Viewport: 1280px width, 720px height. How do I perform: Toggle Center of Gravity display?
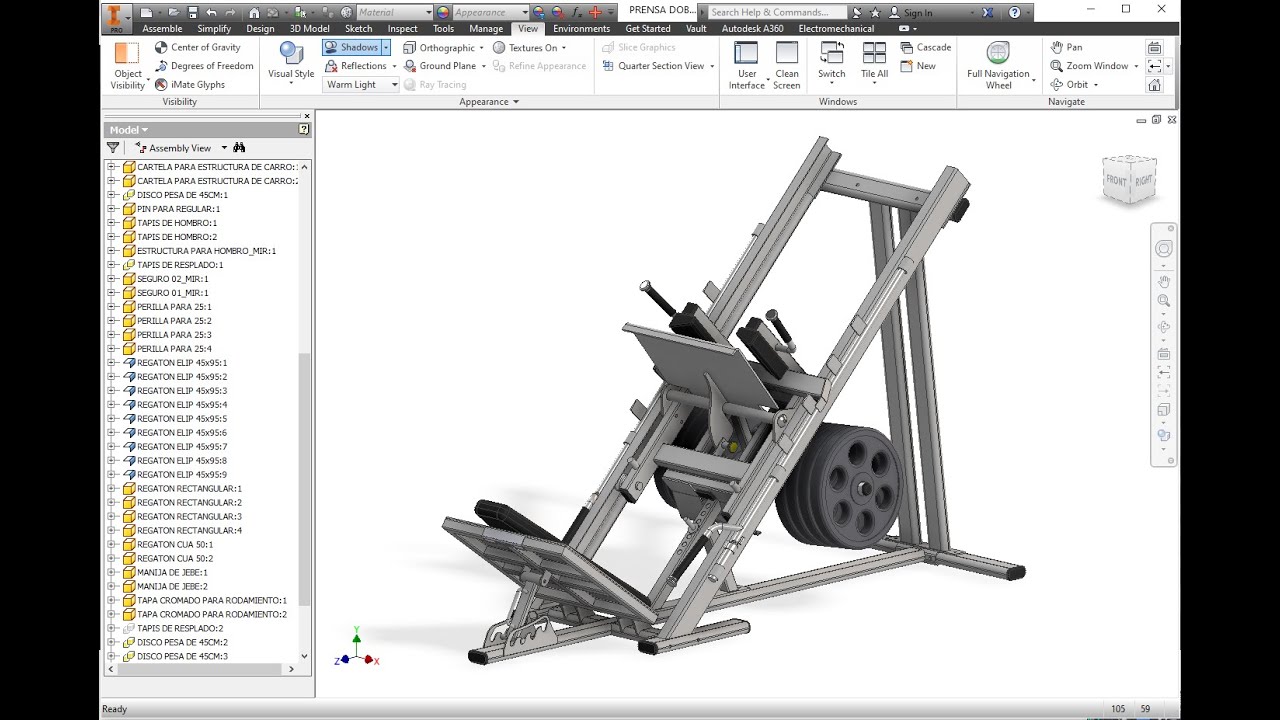click(x=197, y=47)
